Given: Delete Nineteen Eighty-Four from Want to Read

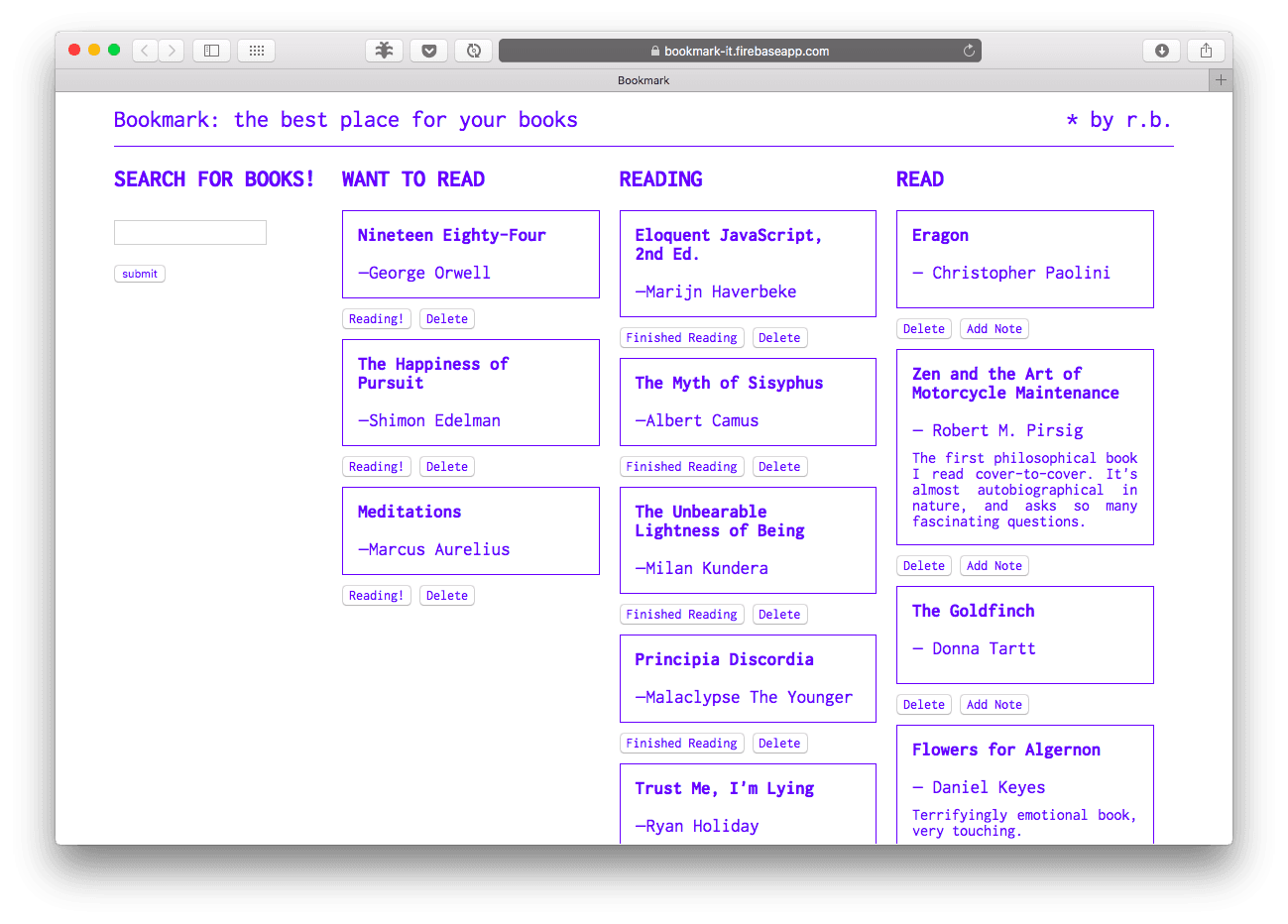Looking at the screenshot, I should coord(447,319).
